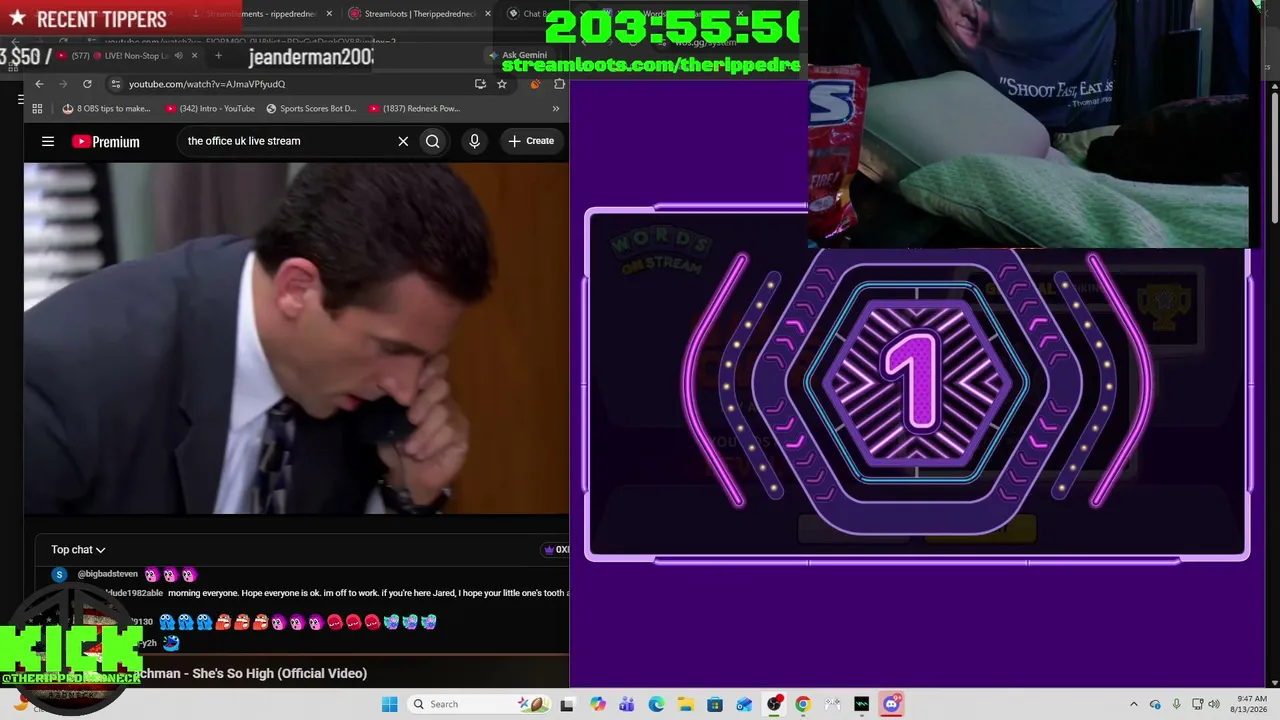The width and height of the screenshot is (1280, 720).
Task: Open Microsoft Teams from the taskbar
Action: [627, 704]
